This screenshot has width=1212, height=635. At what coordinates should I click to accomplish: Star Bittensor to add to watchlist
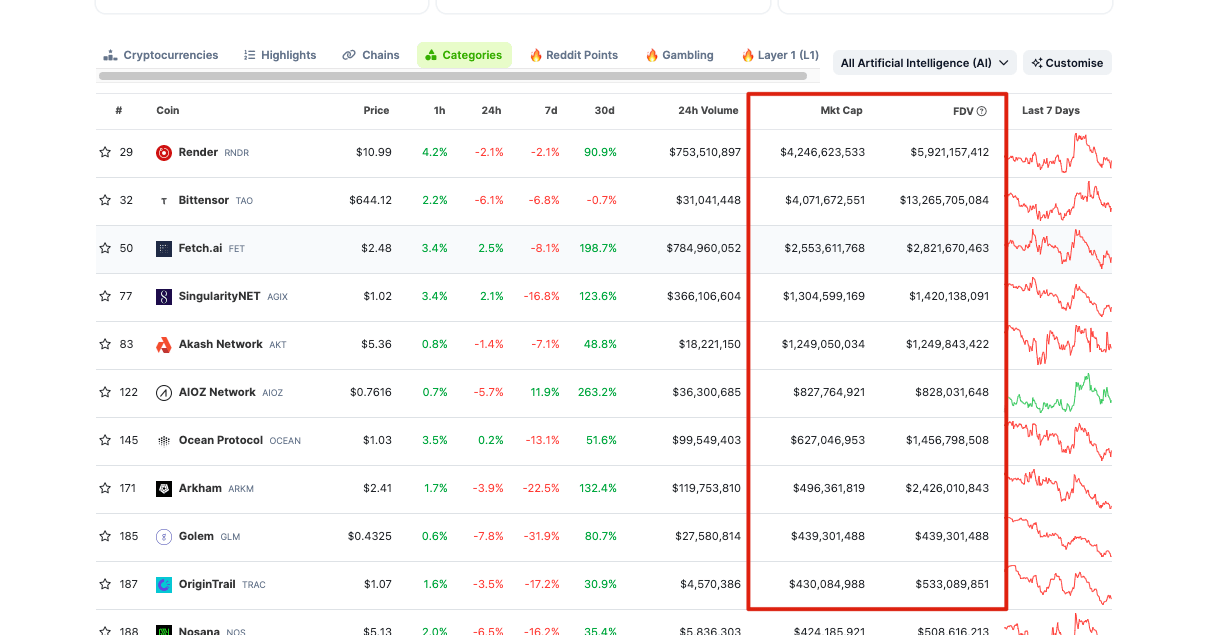point(105,201)
